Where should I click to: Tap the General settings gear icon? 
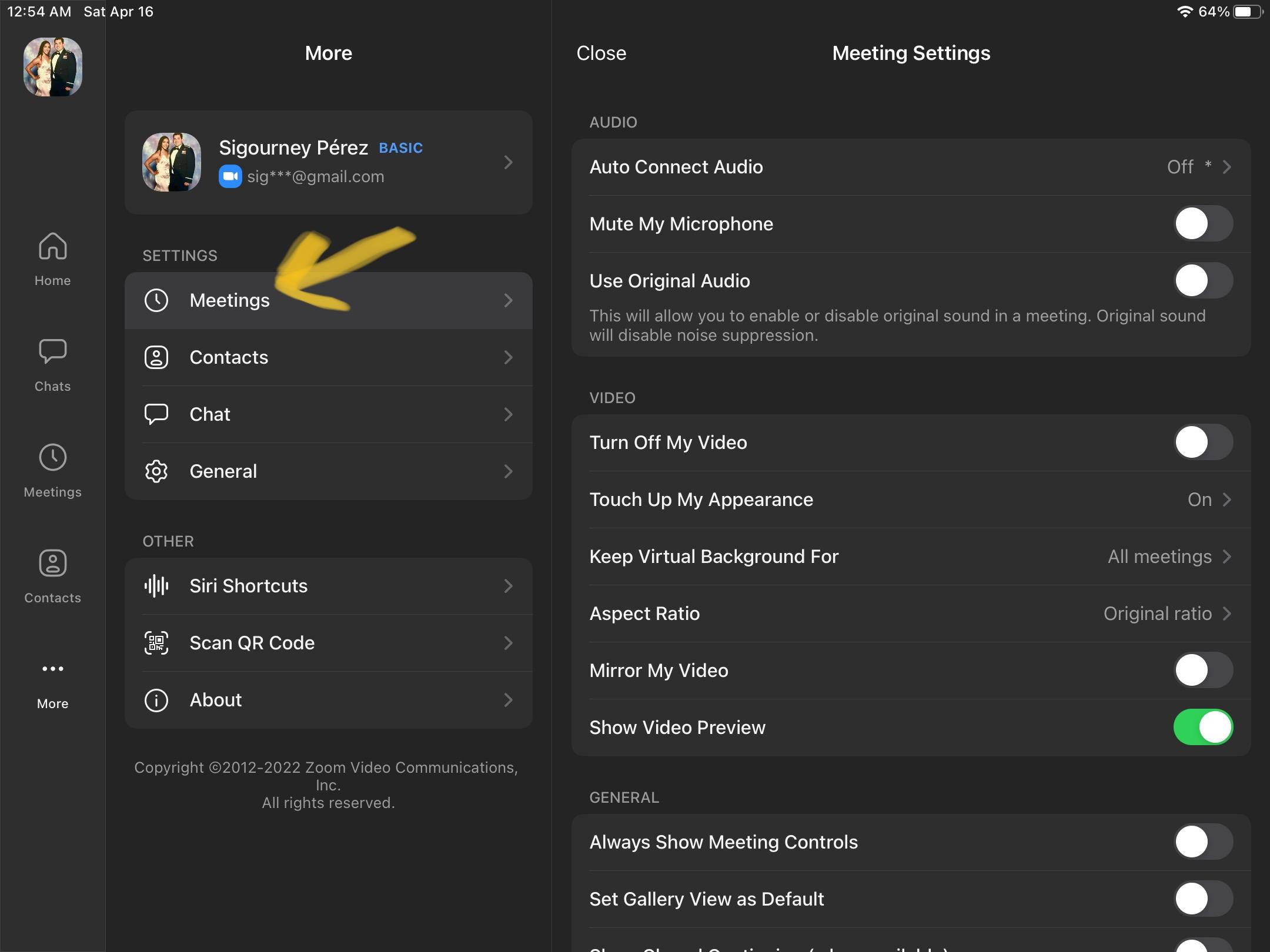[156, 471]
